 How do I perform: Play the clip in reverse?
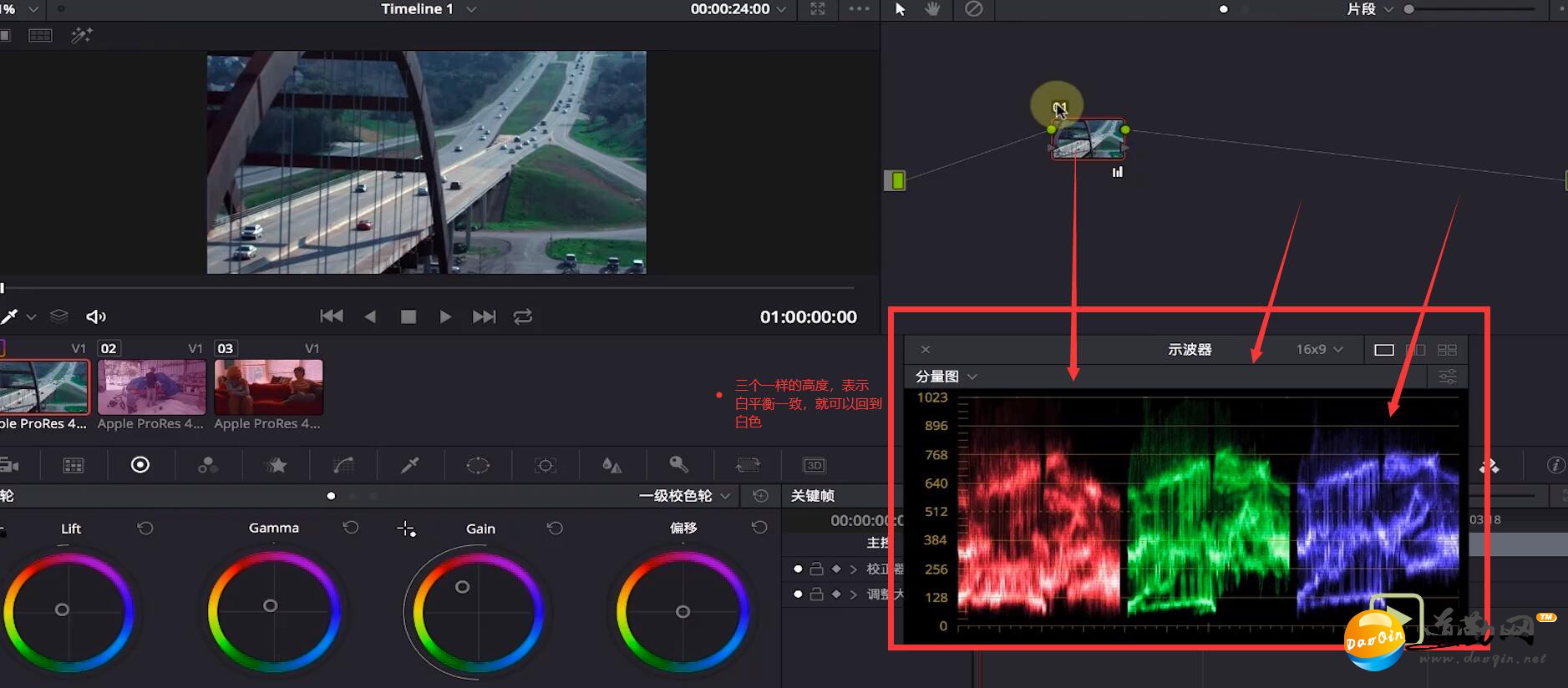(x=370, y=316)
